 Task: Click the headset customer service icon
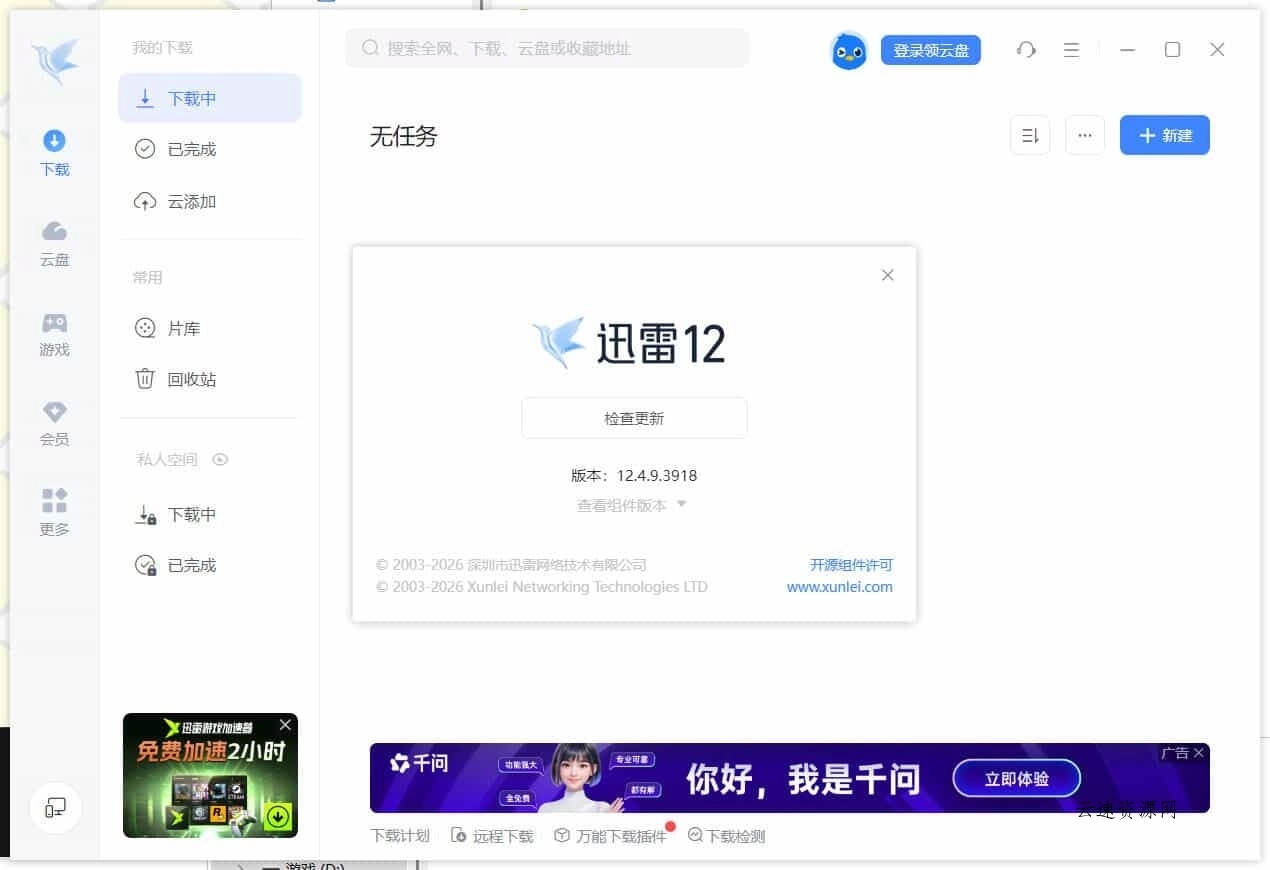click(1026, 49)
